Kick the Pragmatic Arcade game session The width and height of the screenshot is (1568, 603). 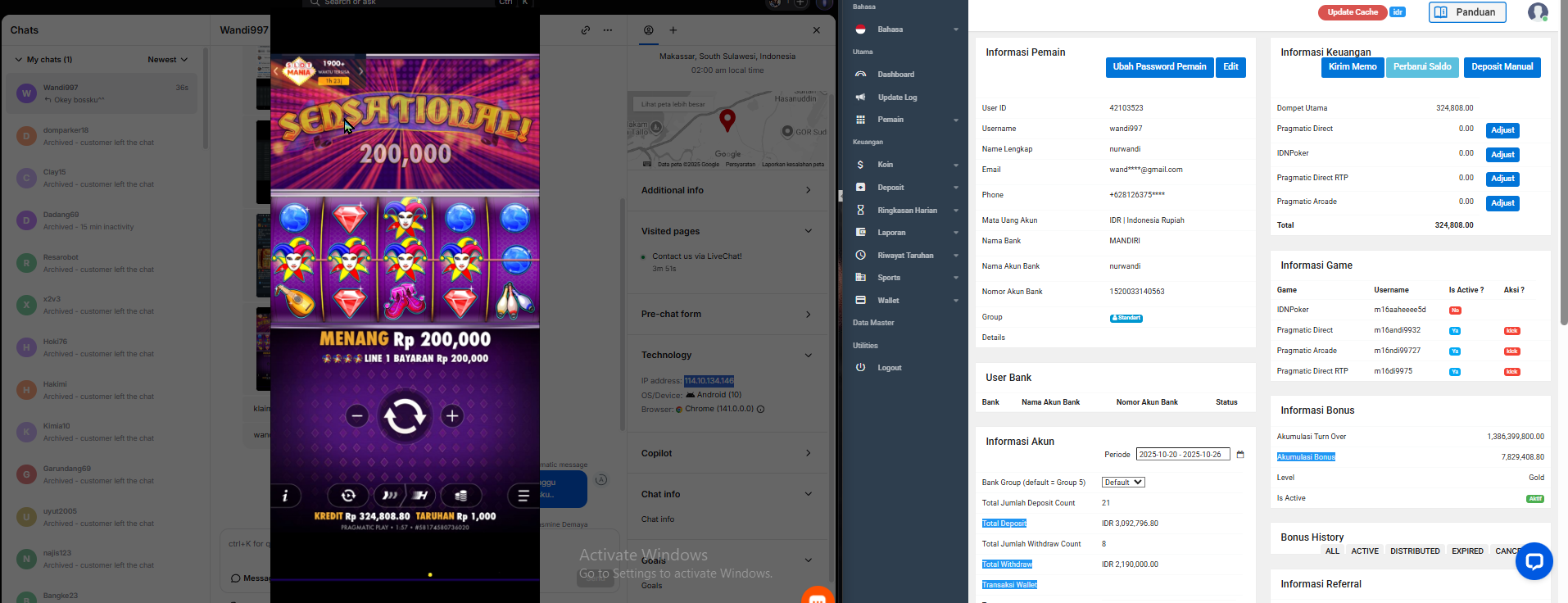tap(1511, 351)
